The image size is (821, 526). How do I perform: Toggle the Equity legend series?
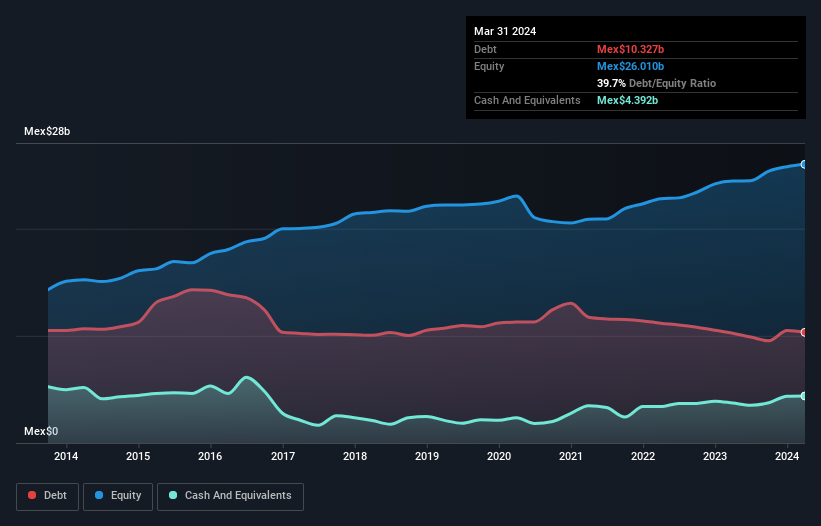pyautogui.click(x=117, y=496)
